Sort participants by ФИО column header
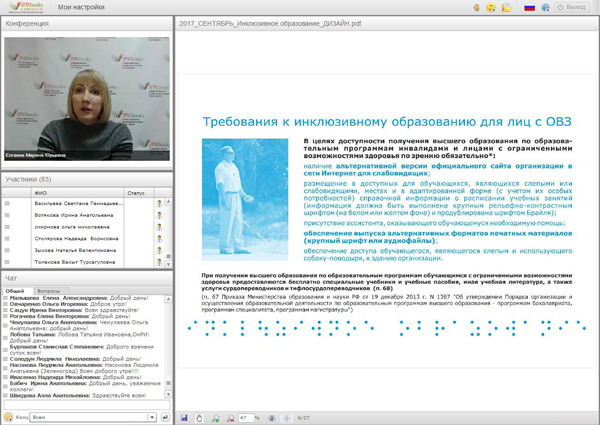This screenshot has height=425, width=600. tap(77, 193)
